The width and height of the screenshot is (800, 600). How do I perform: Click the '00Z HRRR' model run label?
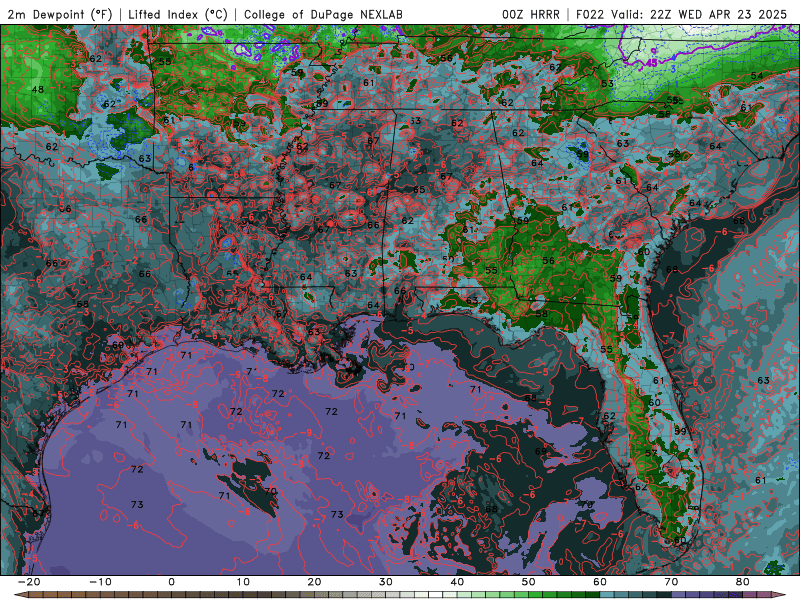[x=531, y=15]
